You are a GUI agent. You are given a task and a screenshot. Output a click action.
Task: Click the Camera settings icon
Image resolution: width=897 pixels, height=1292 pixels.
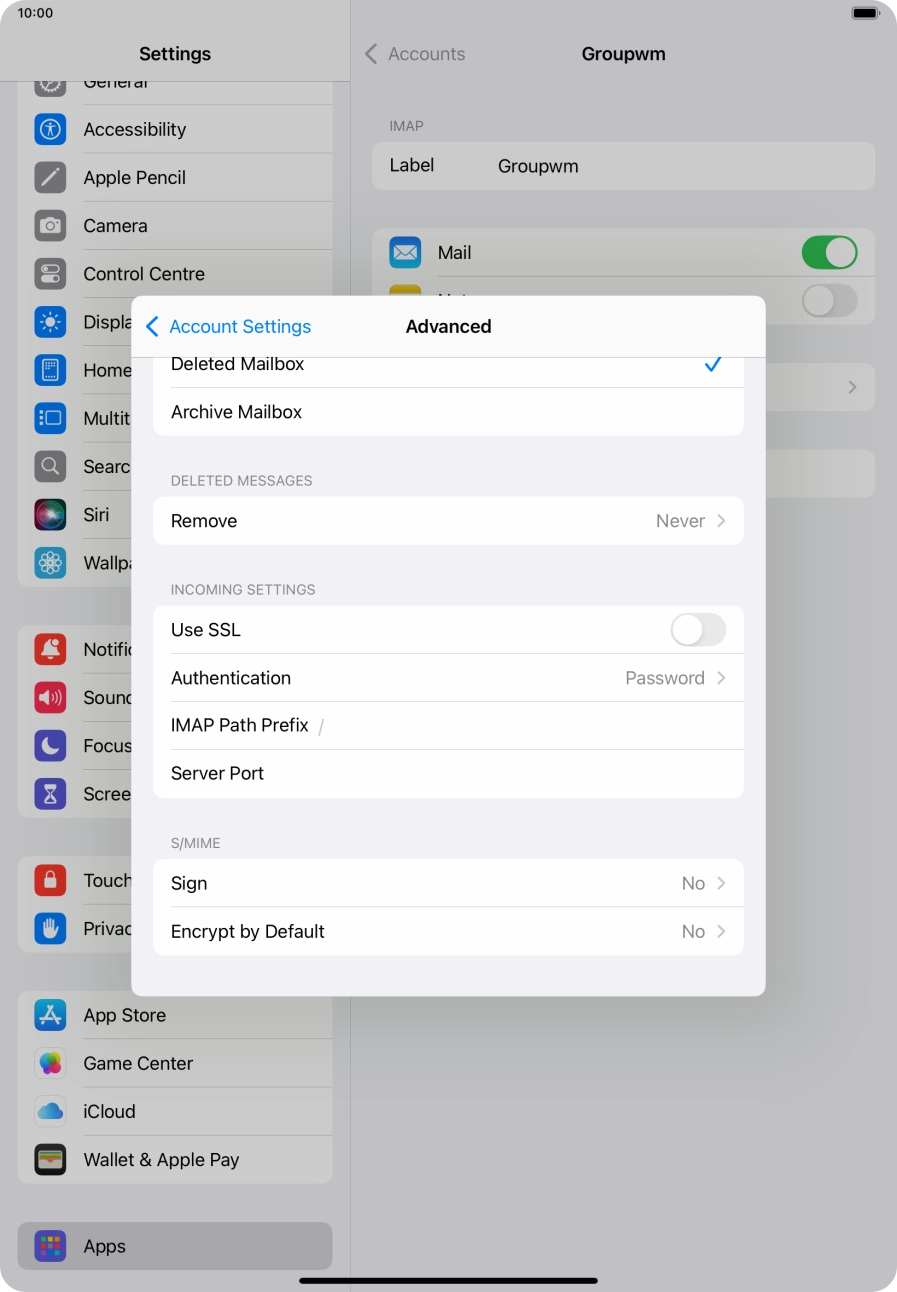click(50, 225)
